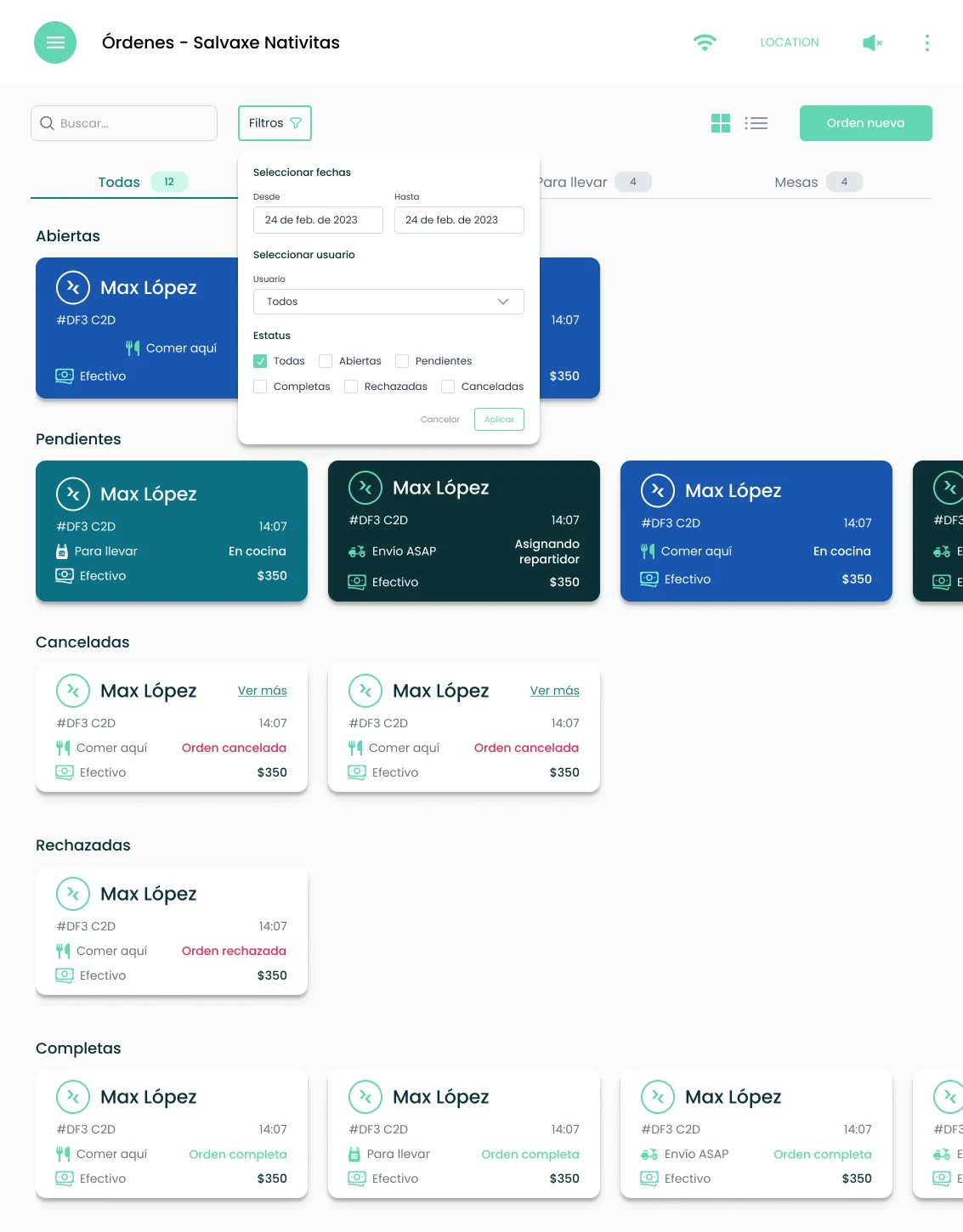Open the Usuario Todos dropdown
The width and height of the screenshot is (963, 1232).
pos(388,302)
